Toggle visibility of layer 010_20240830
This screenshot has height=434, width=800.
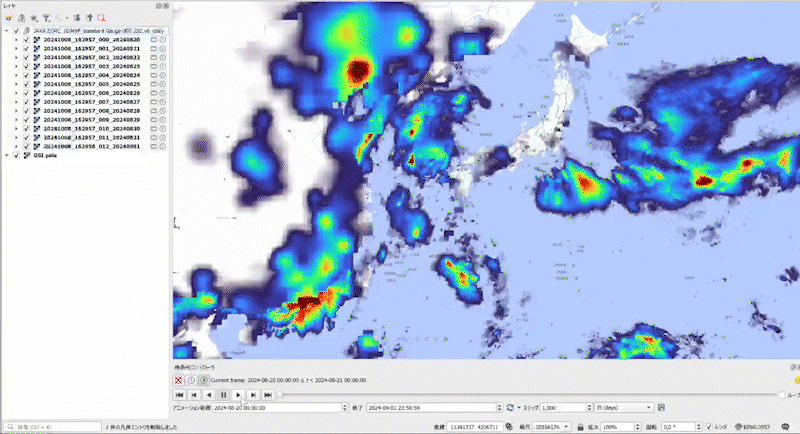(27, 129)
